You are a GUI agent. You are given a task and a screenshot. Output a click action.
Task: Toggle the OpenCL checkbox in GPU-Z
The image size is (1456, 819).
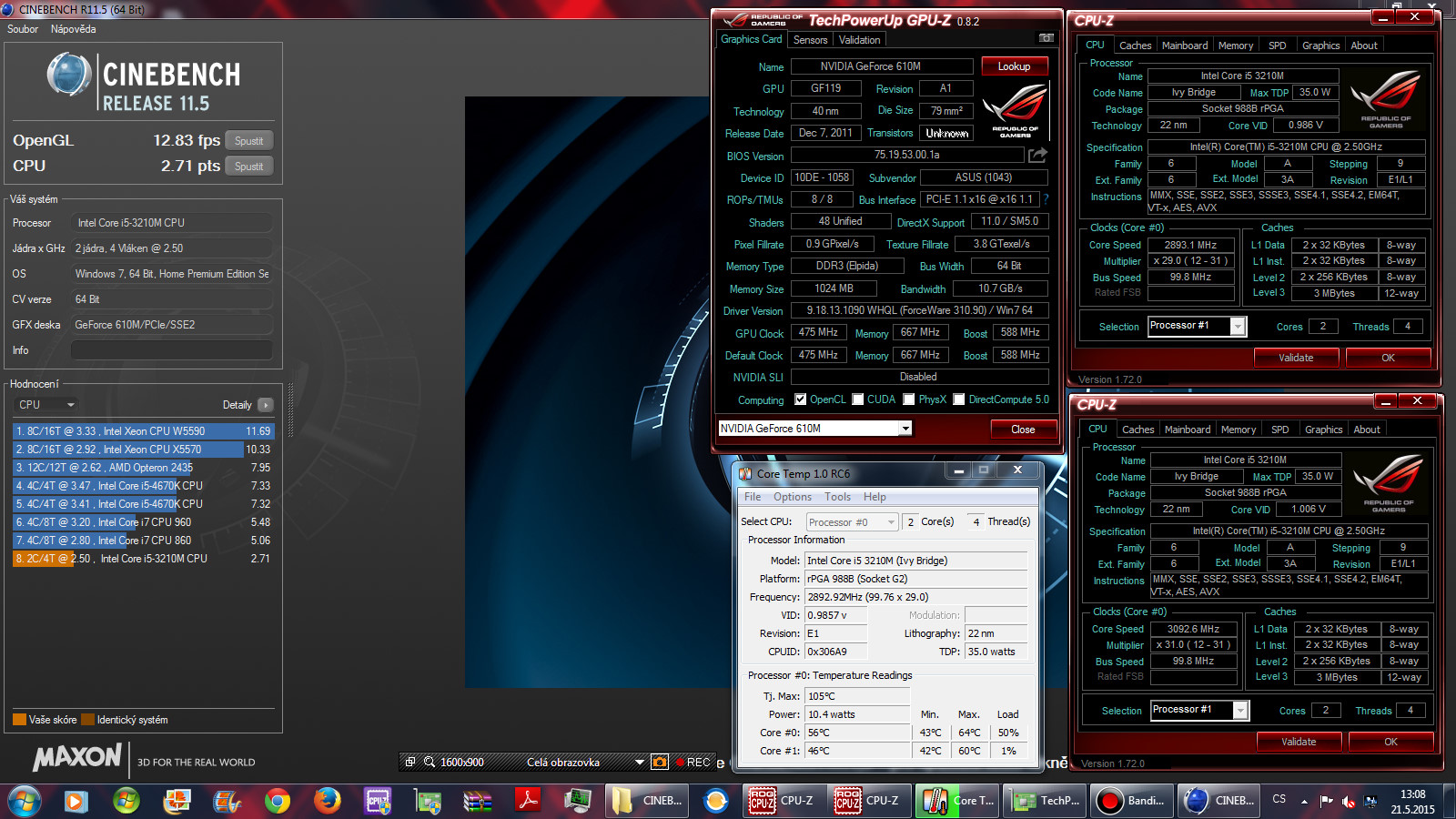[x=800, y=399]
